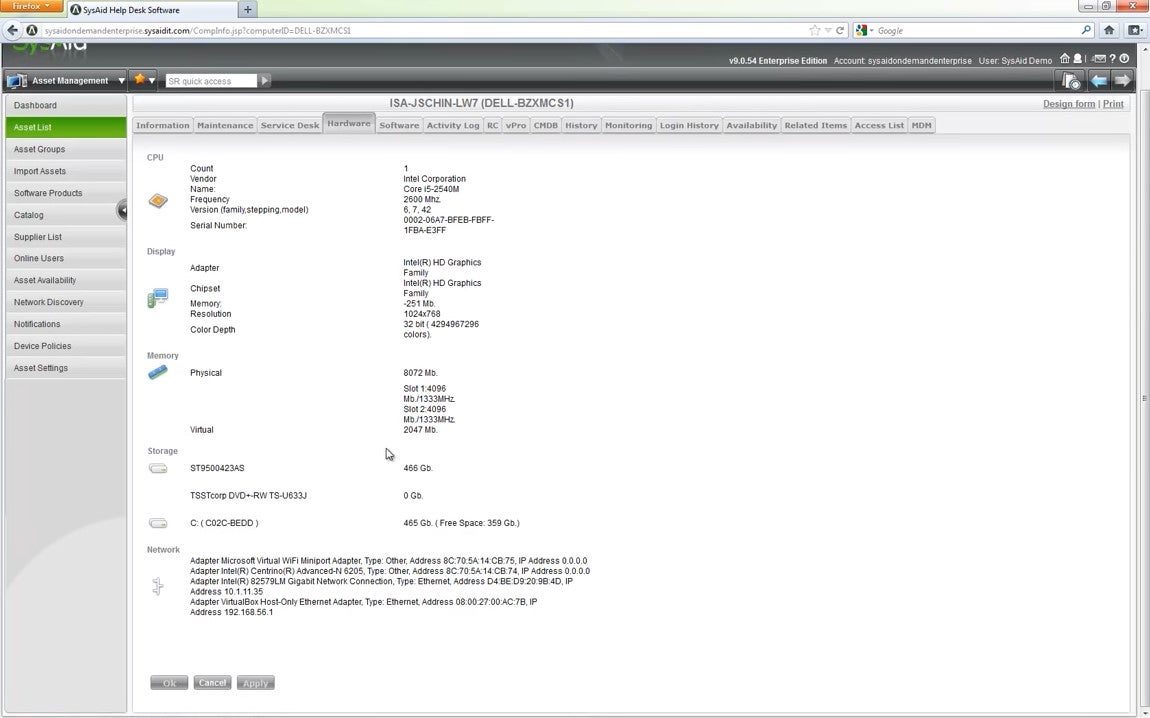
Task: Open Asset Groups in the sidebar
Action: click(x=65, y=150)
